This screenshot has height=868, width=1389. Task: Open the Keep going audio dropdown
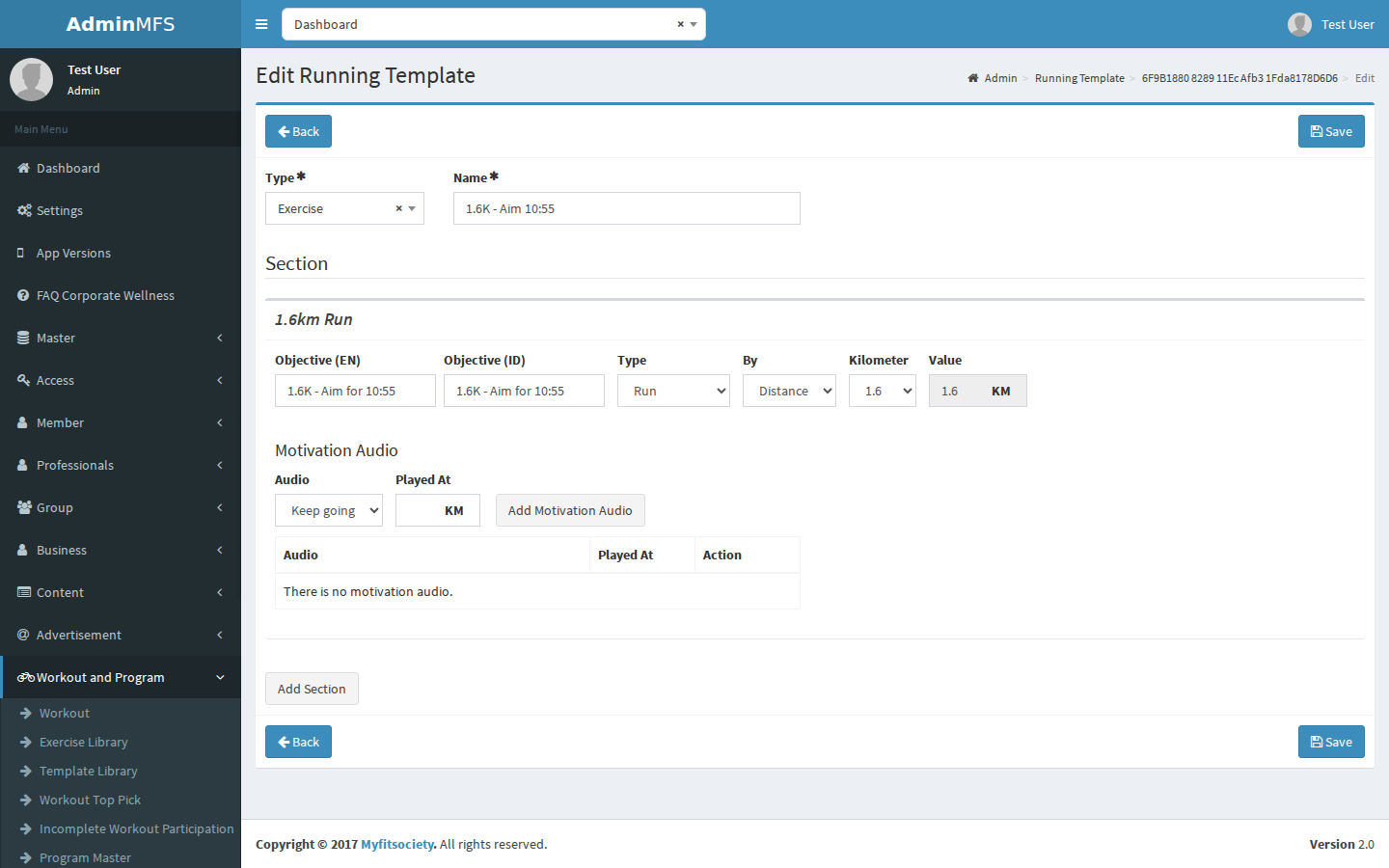point(329,510)
